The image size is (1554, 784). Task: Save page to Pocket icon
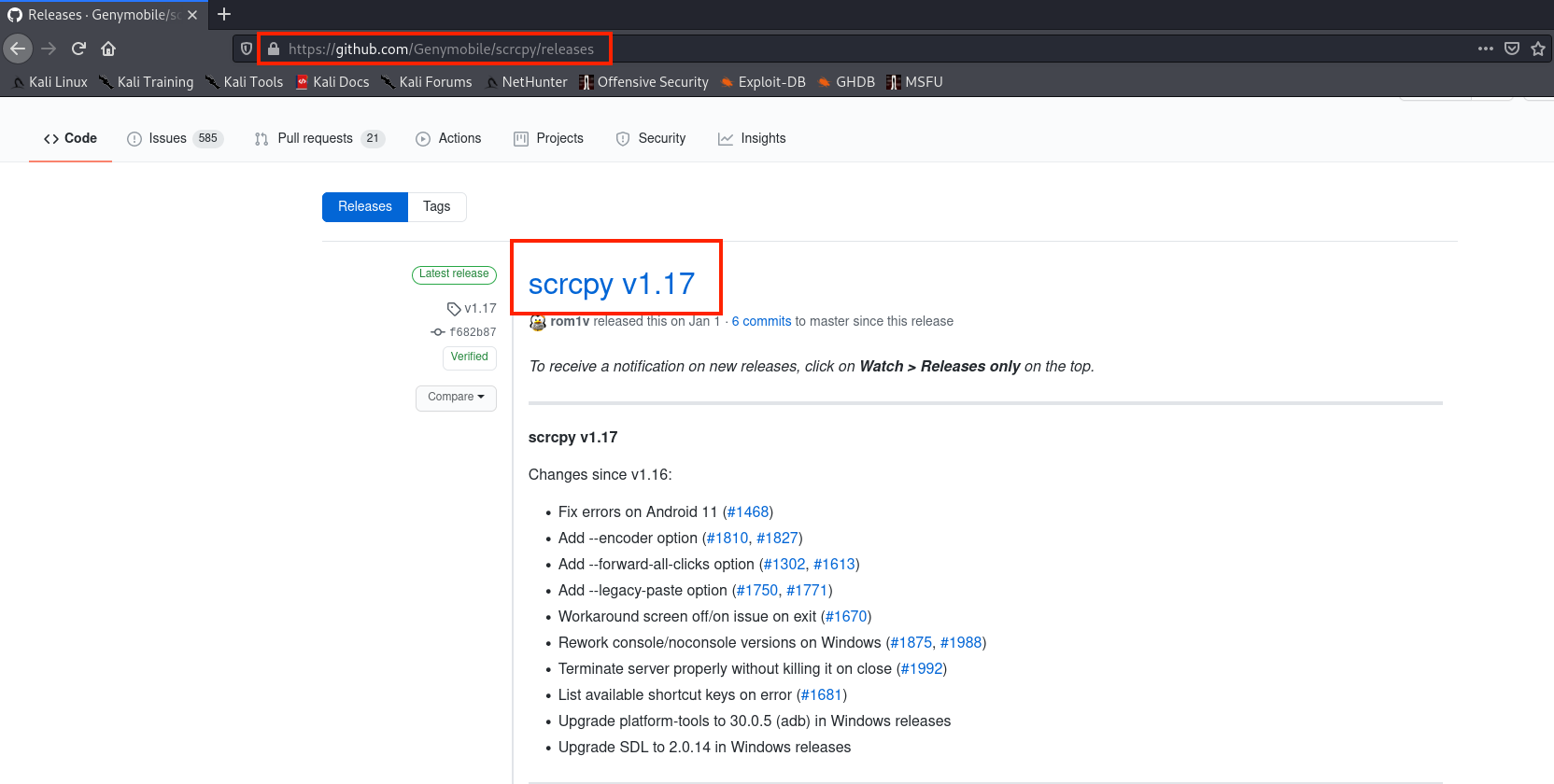click(x=1512, y=49)
